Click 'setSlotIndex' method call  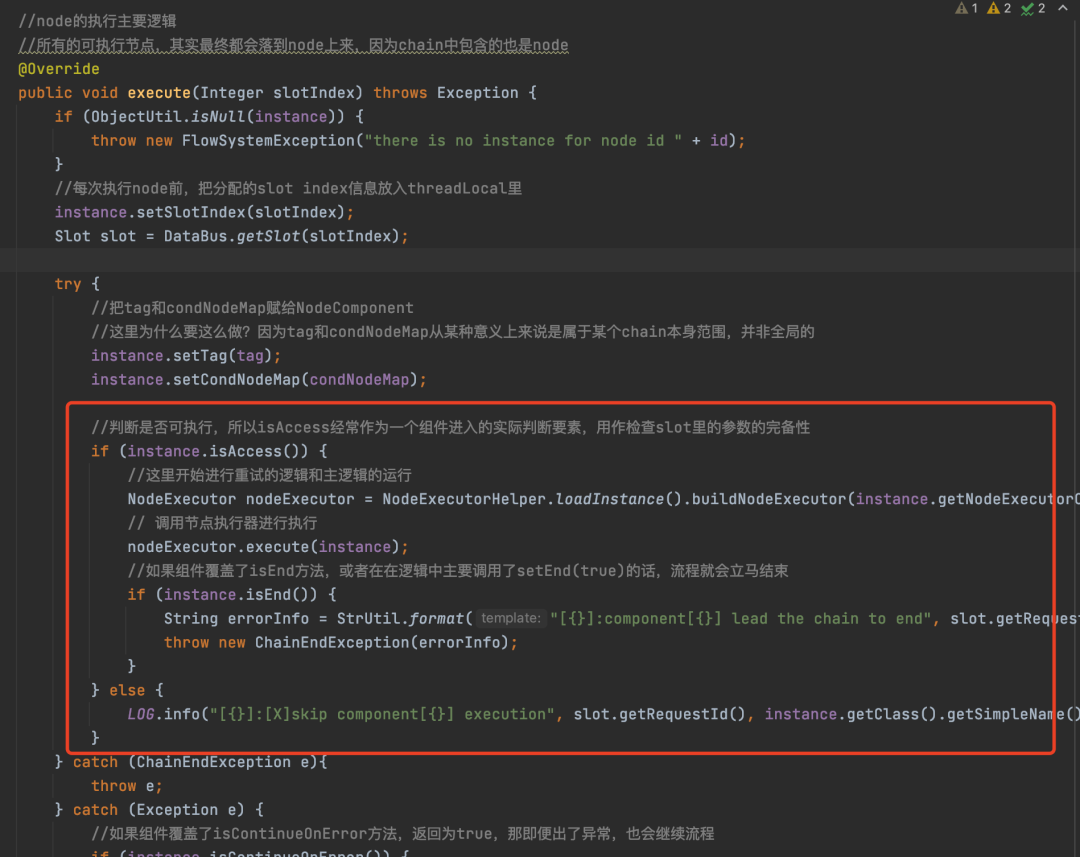click(x=191, y=212)
